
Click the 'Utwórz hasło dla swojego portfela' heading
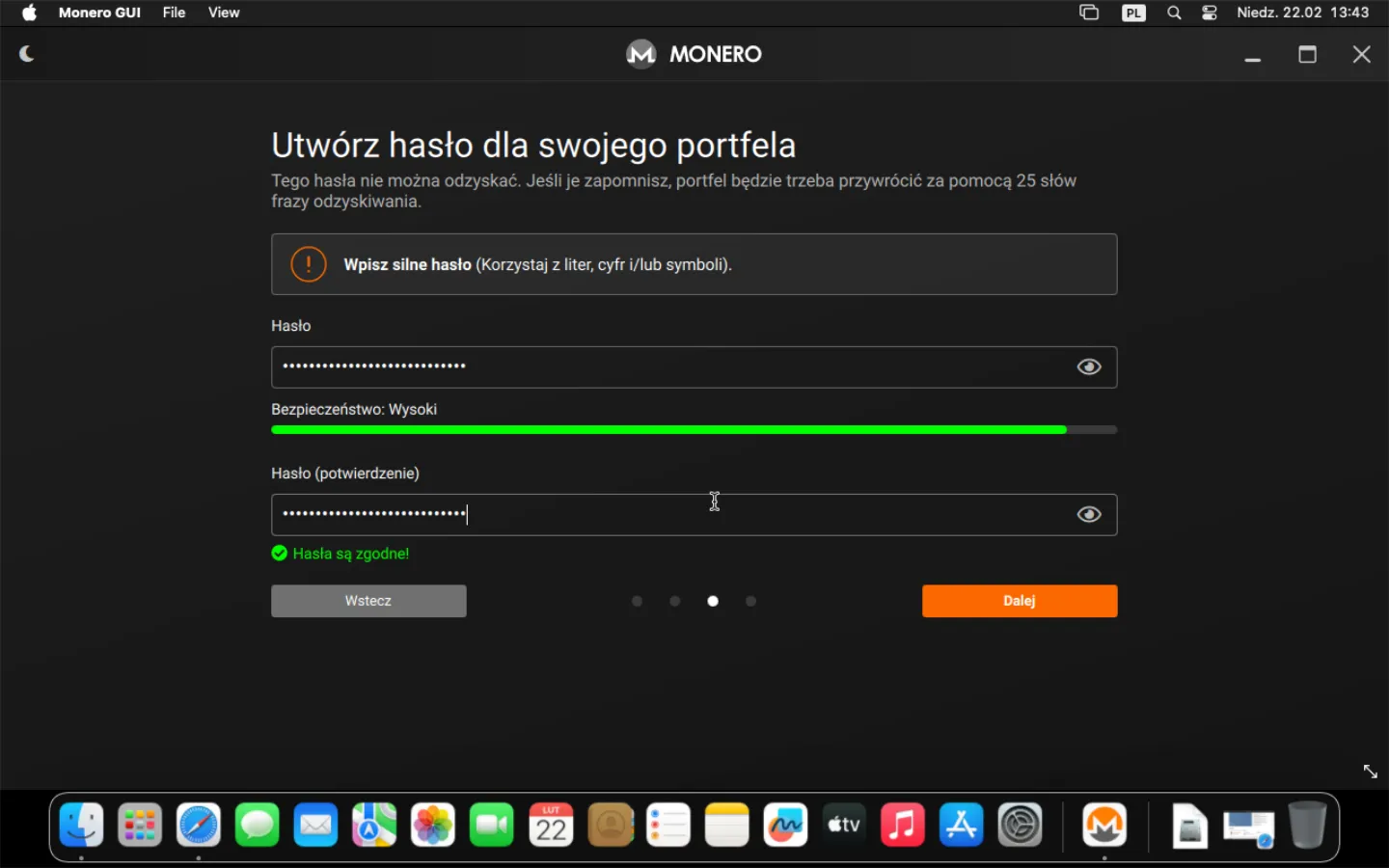coord(533,146)
